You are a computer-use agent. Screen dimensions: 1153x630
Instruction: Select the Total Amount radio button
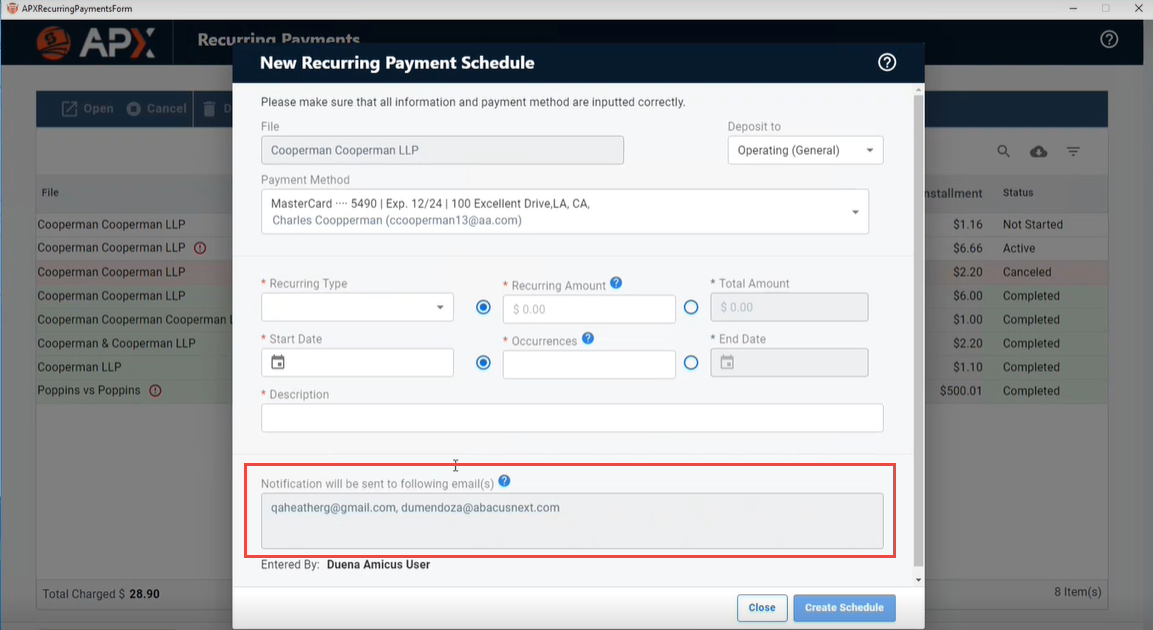coord(691,308)
